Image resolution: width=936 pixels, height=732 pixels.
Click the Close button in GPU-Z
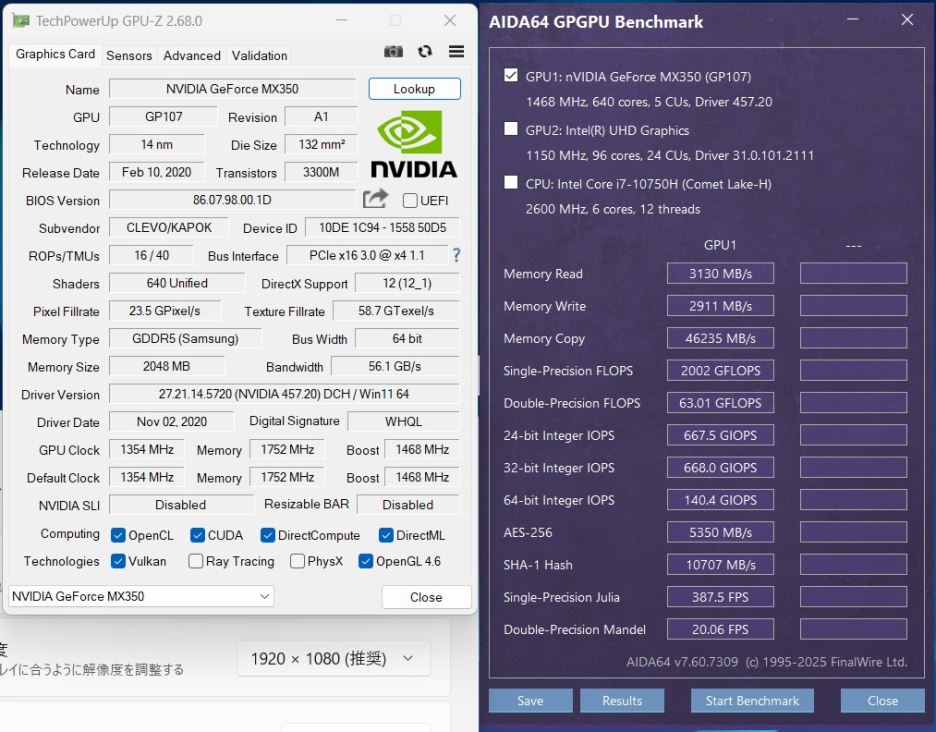[x=426, y=597]
